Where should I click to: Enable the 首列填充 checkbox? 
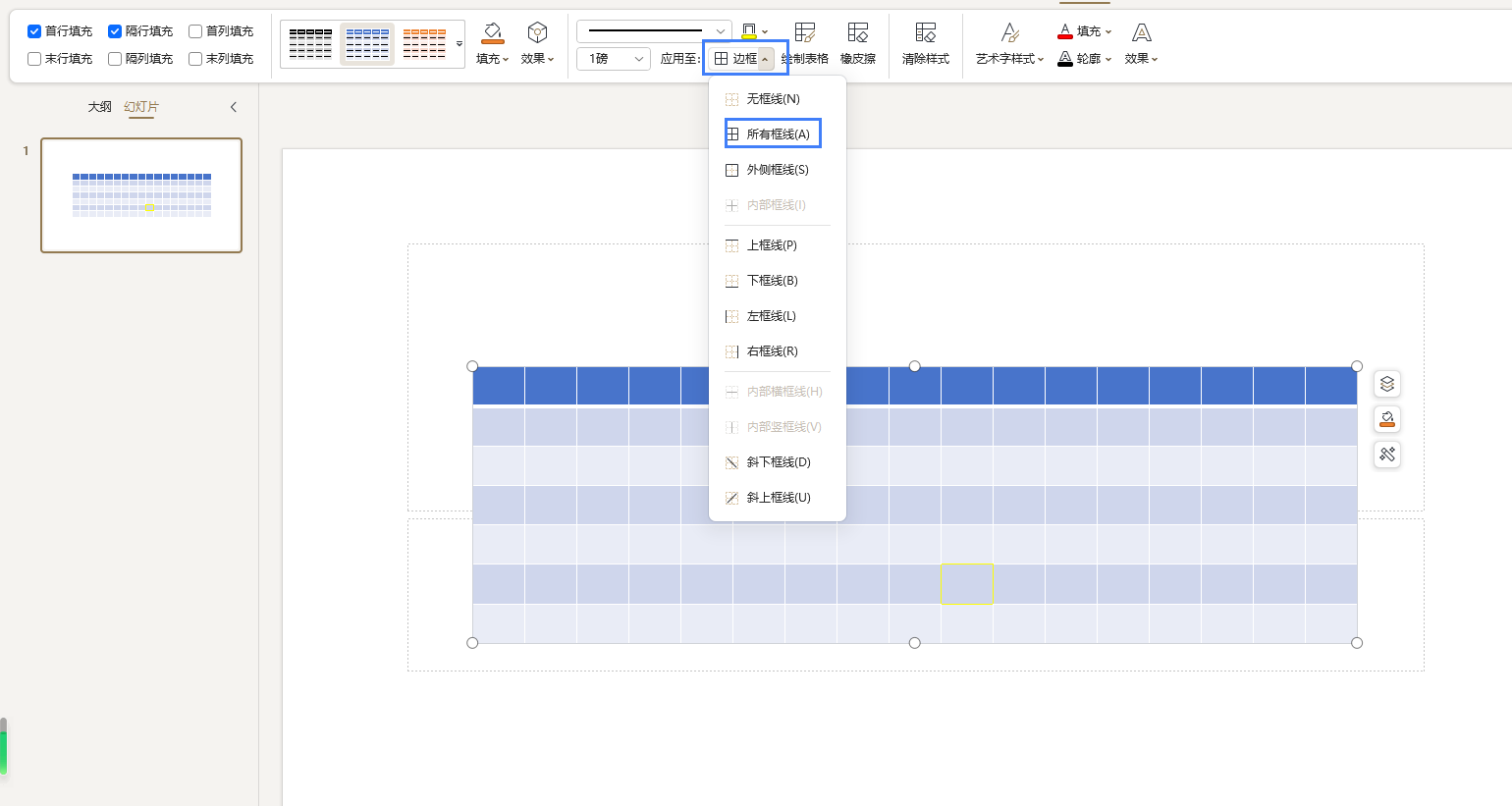click(195, 31)
